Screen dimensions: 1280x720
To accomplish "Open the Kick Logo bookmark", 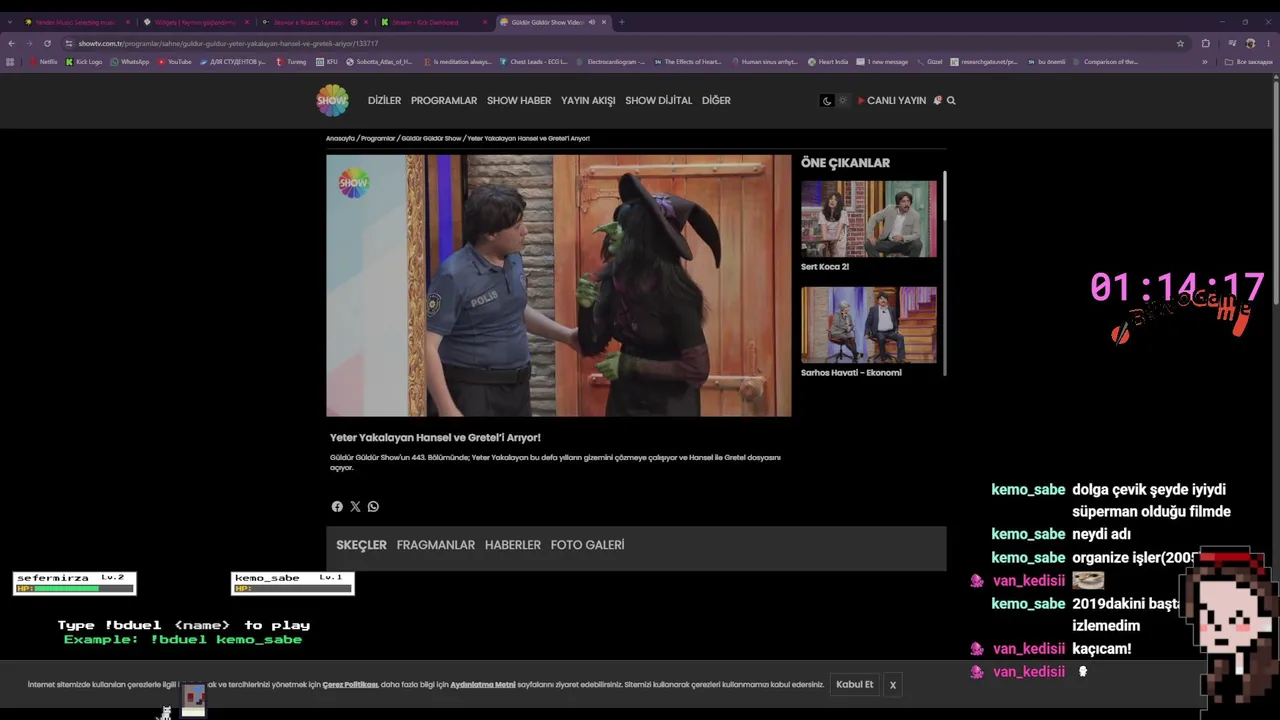I will pos(84,62).
